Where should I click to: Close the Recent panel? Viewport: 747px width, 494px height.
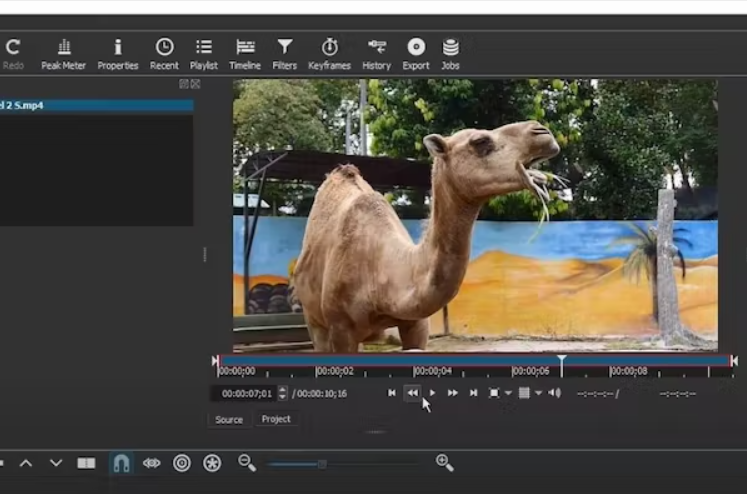coord(195,84)
